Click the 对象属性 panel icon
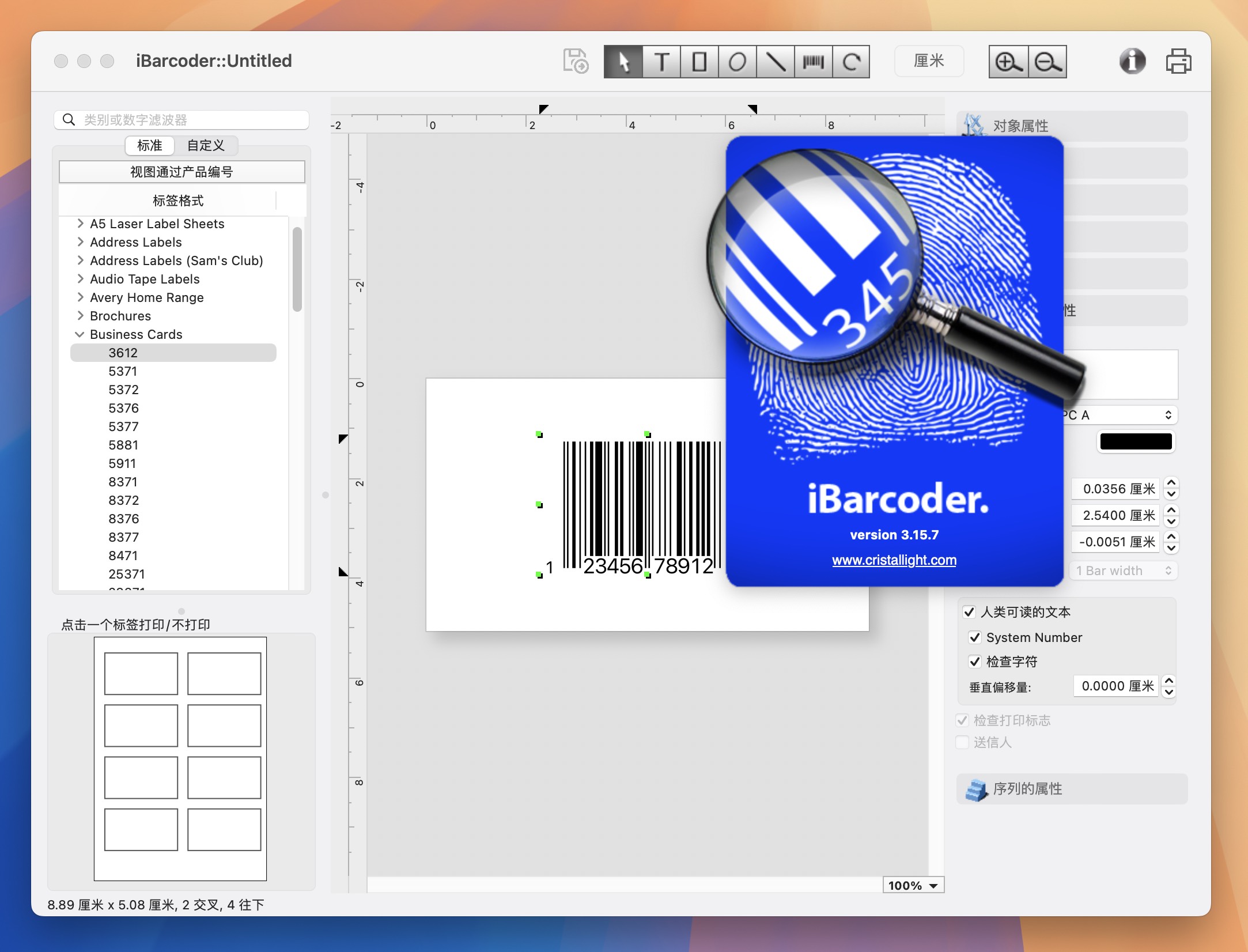Image resolution: width=1248 pixels, height=952 pixels. (x=975, y=126)
